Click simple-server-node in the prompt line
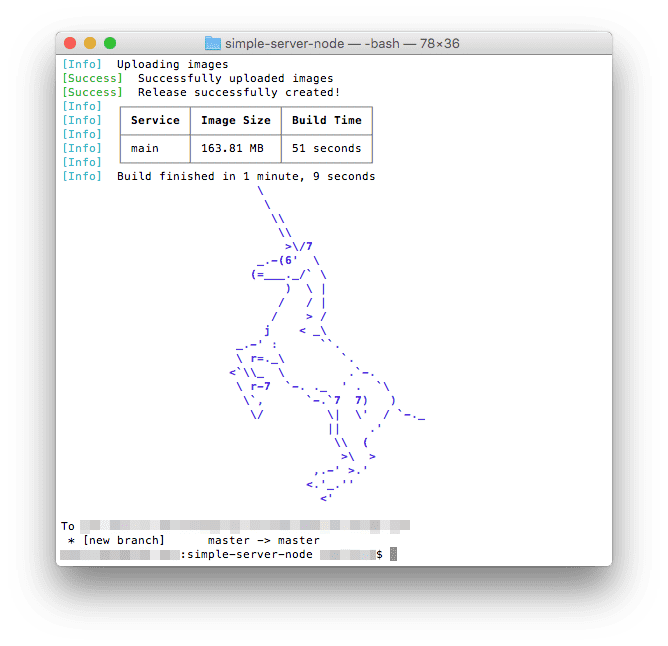The width and height of the screenshot is (668, 646). pos(249,554)
